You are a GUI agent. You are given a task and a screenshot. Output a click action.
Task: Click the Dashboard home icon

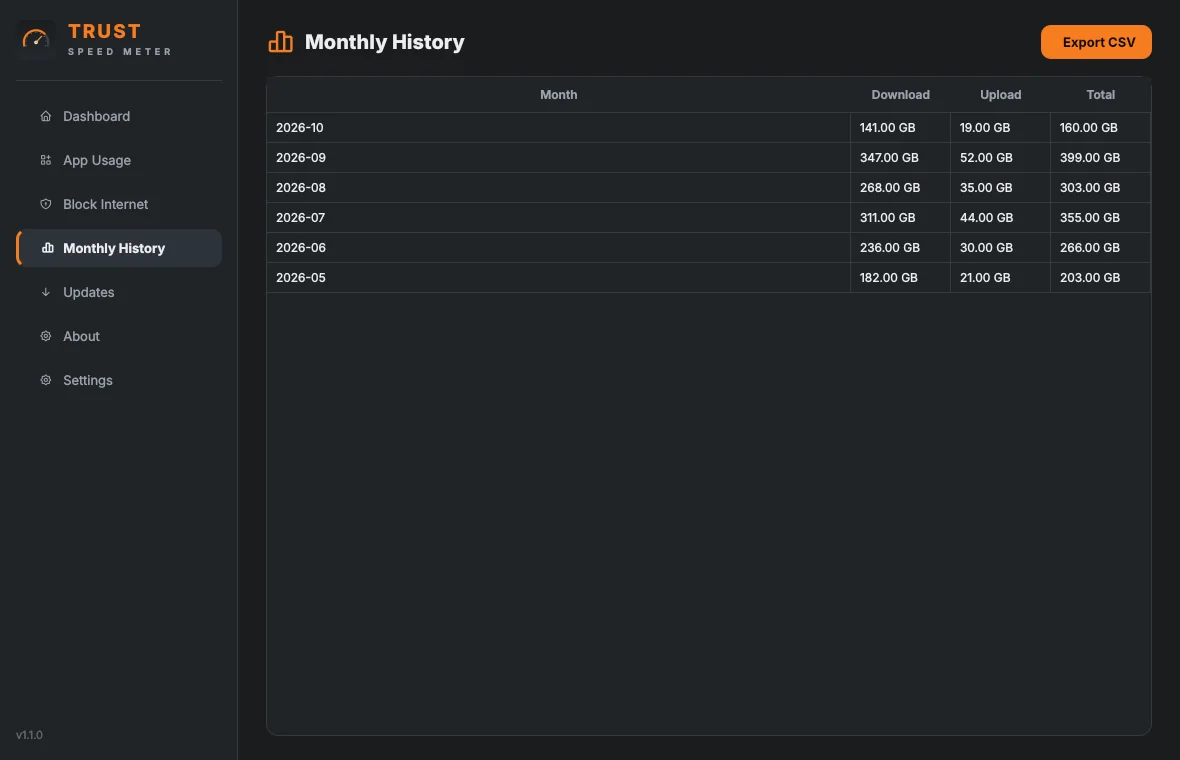46,116
